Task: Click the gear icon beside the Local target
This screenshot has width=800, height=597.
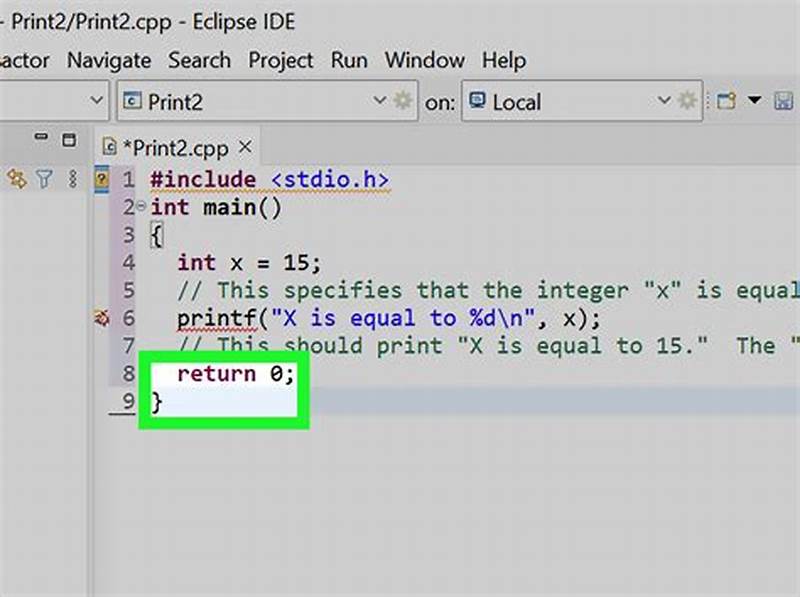Action: (x=685, y=100)
